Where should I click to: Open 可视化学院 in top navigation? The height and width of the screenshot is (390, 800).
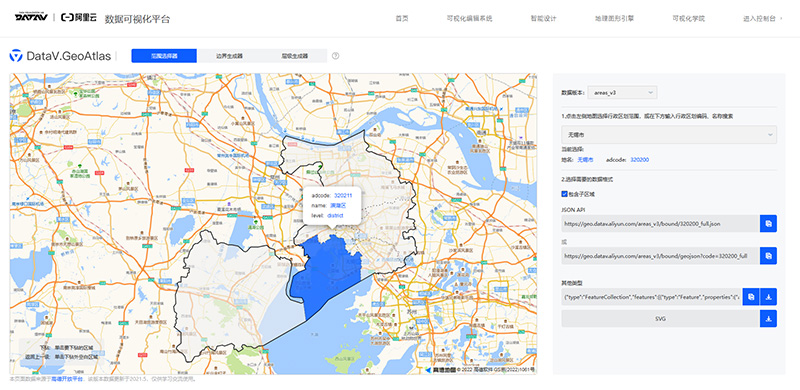tap(688, 18)
